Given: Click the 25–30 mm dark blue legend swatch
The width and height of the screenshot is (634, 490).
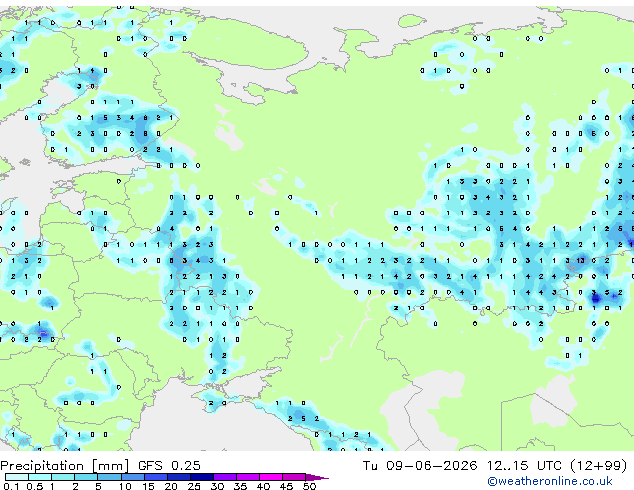Looking at the screenshot, I should pyautogui.click(x=202, y=477).
